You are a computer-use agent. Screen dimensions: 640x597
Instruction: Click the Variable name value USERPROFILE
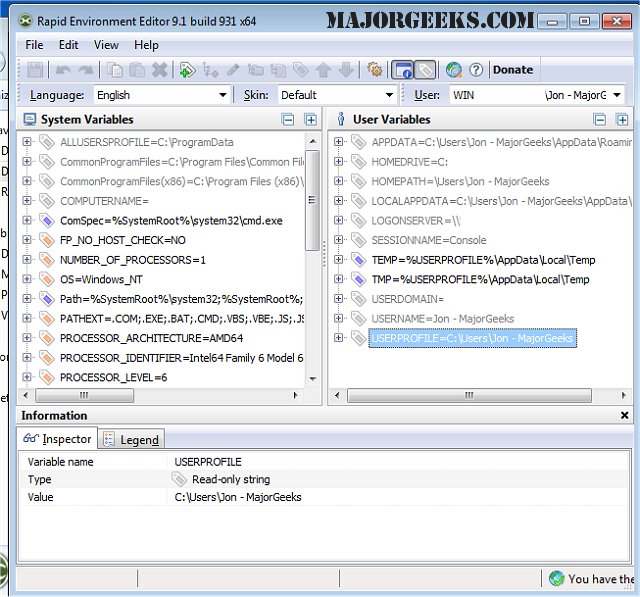(x=208, y=462)
